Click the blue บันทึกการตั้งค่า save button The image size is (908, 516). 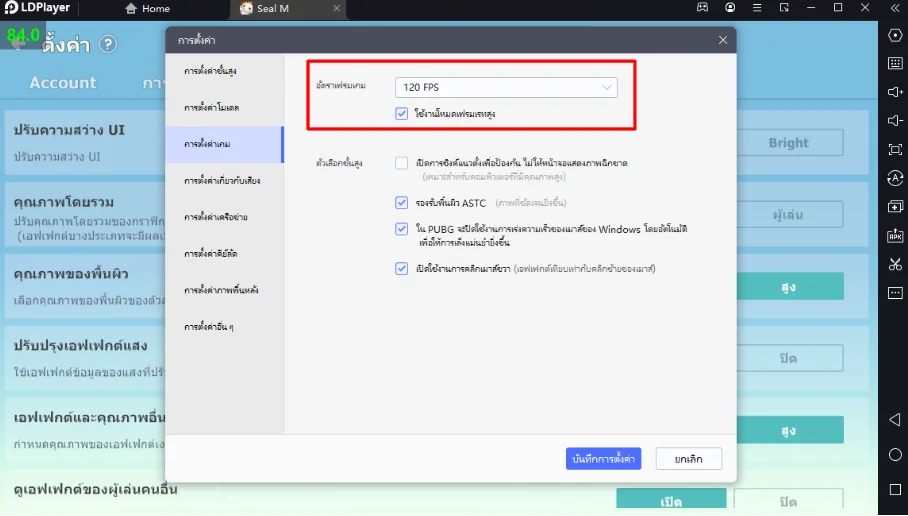coord(603,459)
